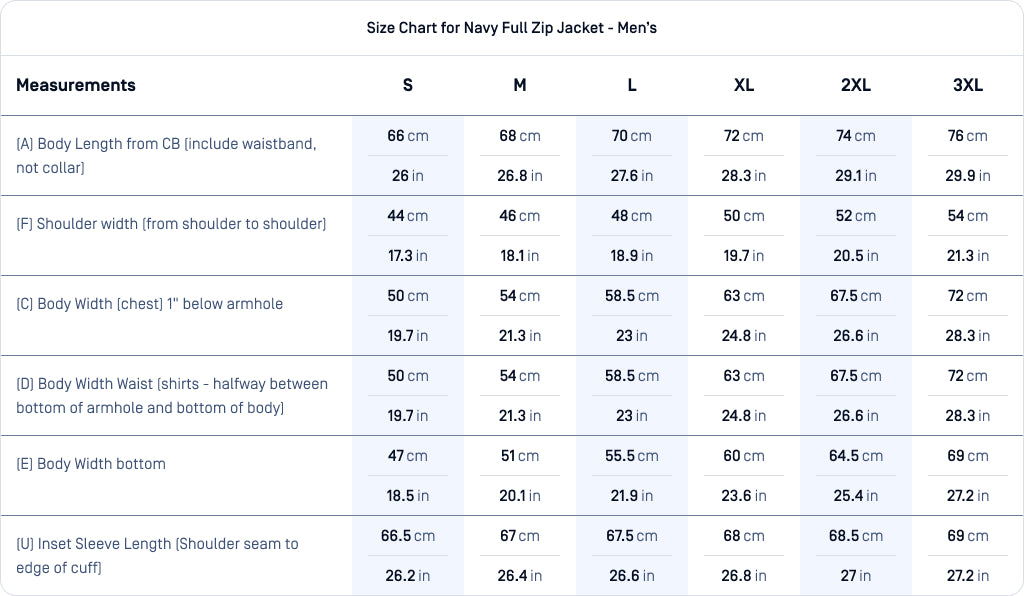This screenshot has height=596, width=1024.
Task: Click the 64.5 cm bottom width for 2XL
Action: point(856,456)
